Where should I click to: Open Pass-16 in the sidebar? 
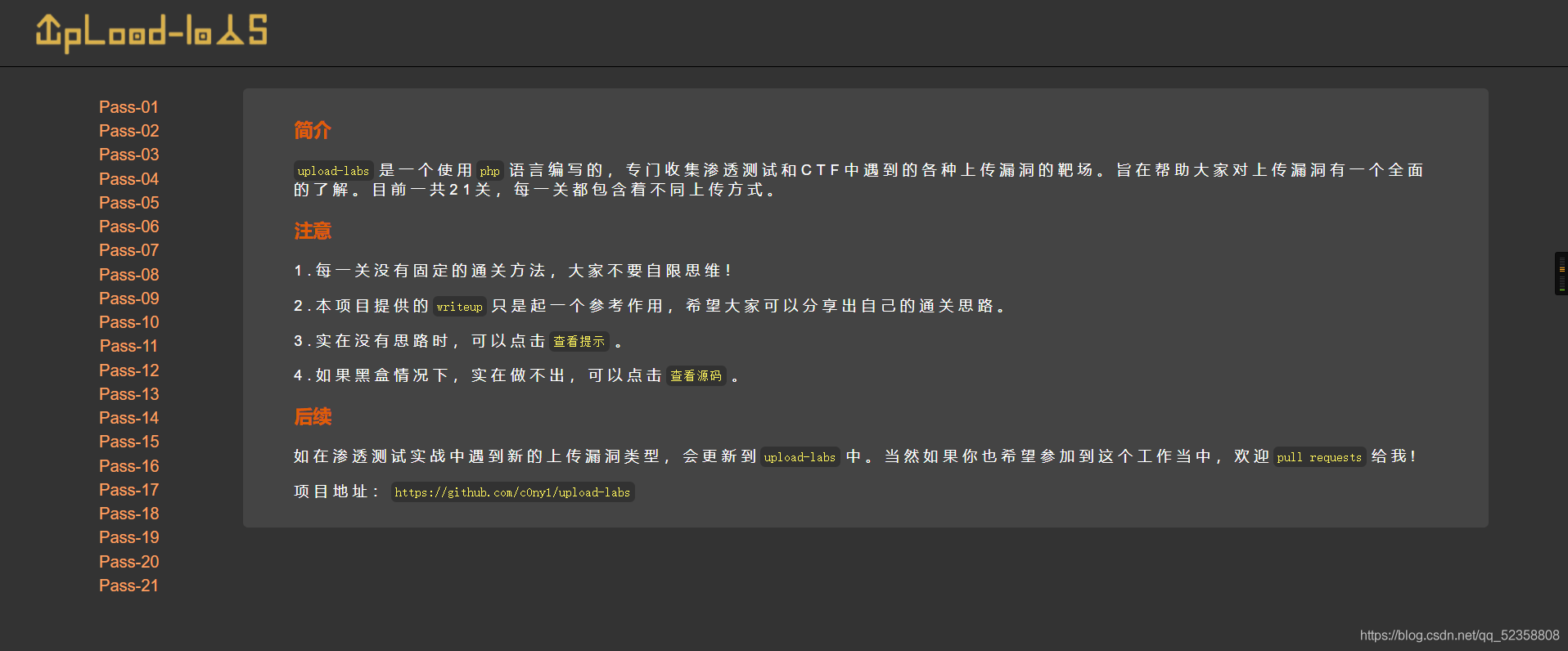(128, 466)
